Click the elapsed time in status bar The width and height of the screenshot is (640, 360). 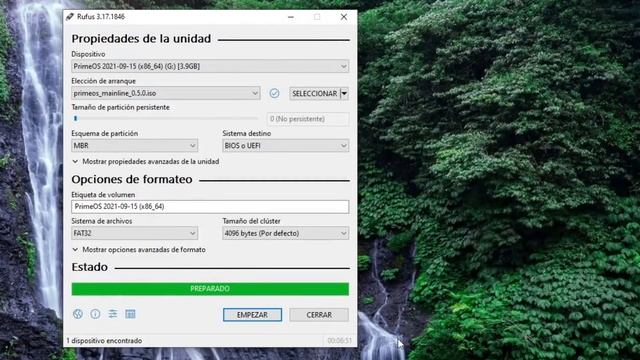coord(339,340)
